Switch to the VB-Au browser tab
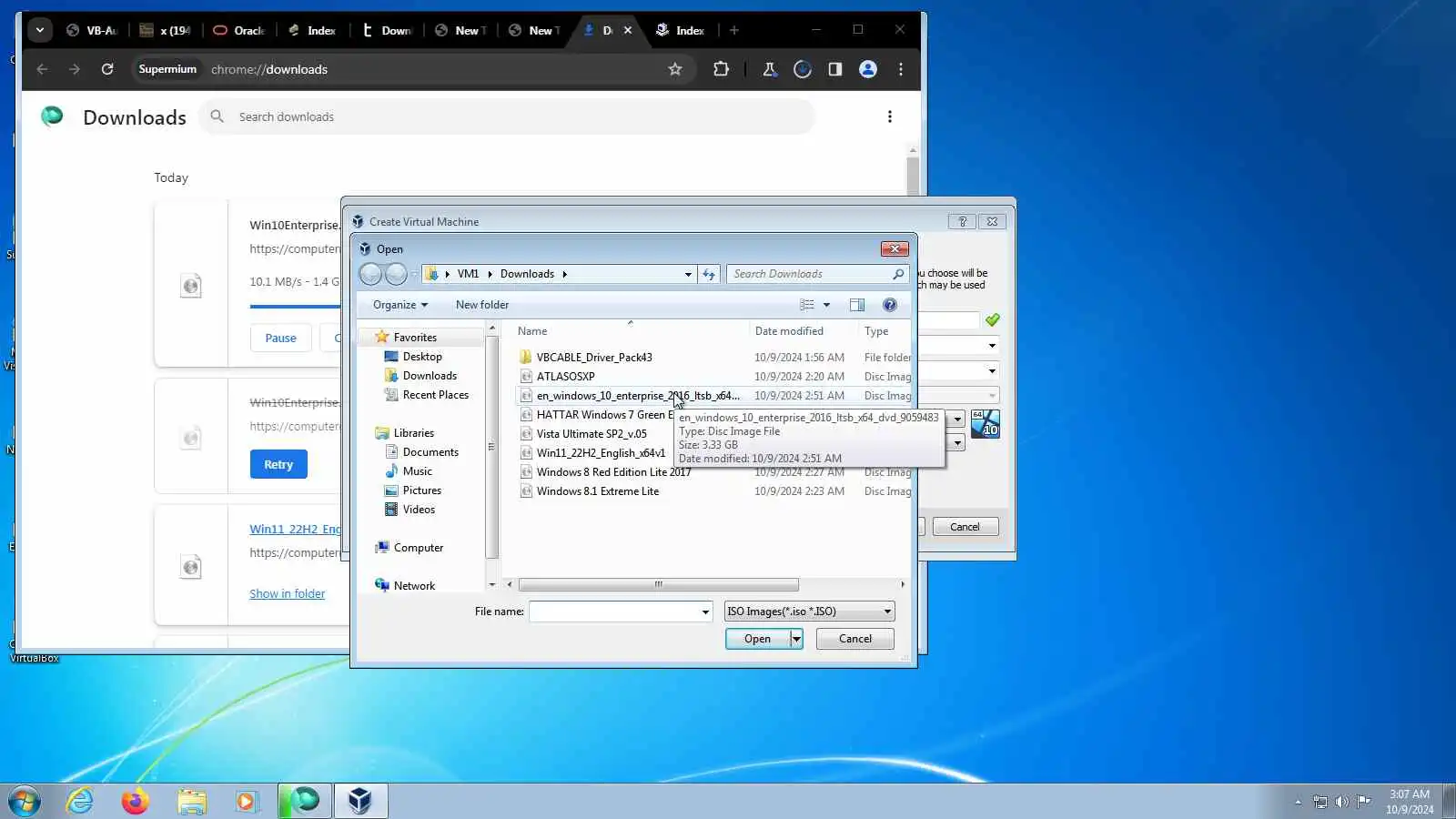The width and height of the screenshot is (1456, 819). 92,30
